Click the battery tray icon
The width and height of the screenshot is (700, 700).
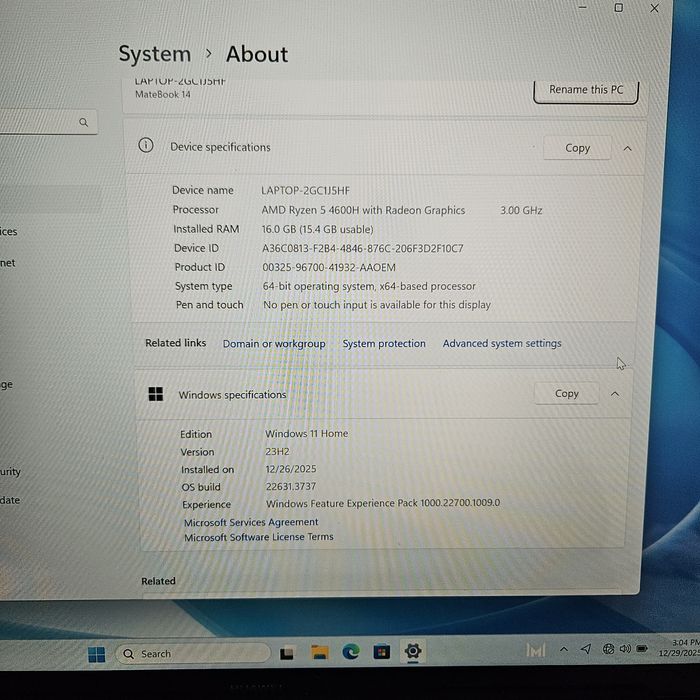642,648
